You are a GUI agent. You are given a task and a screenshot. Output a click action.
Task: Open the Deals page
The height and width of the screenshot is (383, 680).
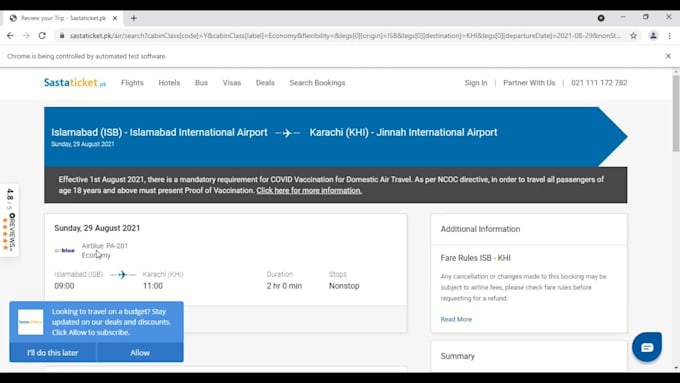(x=265, y=82)
